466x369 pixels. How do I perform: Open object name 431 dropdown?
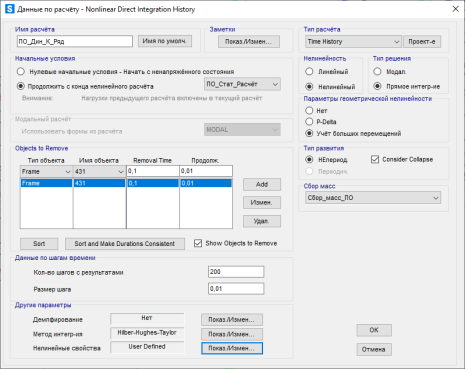(99, 172)
